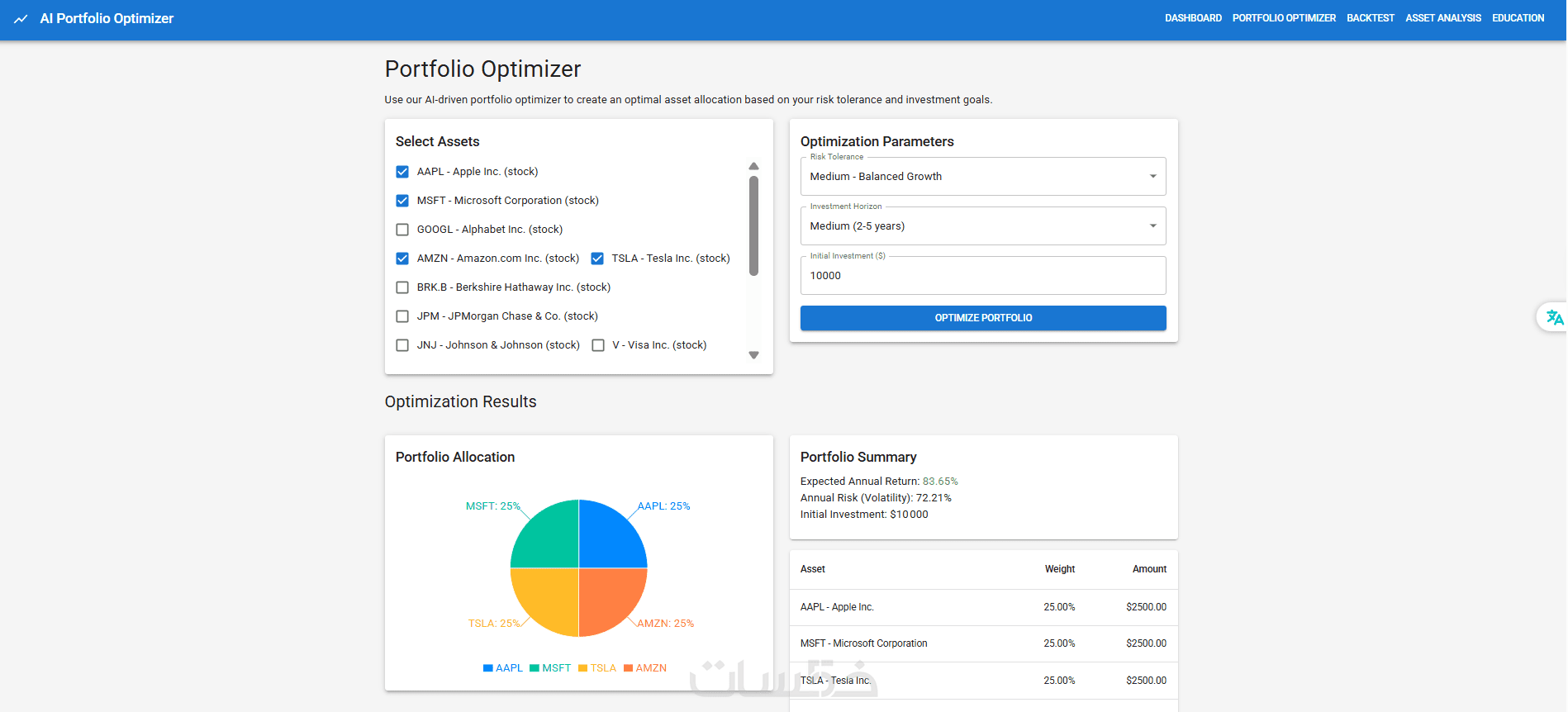1568x712 pixels.
Task: Select the MSFT - Microsoft Corporation table cell
Action: (864, 643)
